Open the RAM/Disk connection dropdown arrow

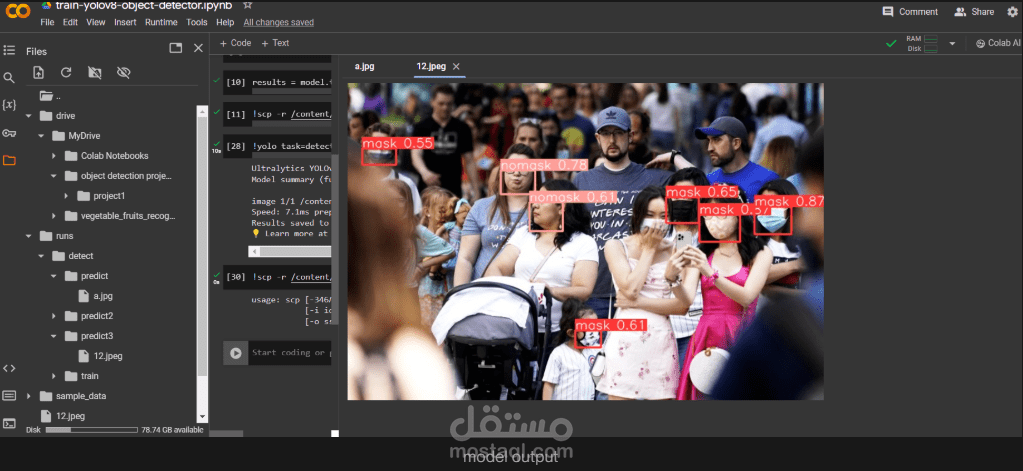pos(952,44)
